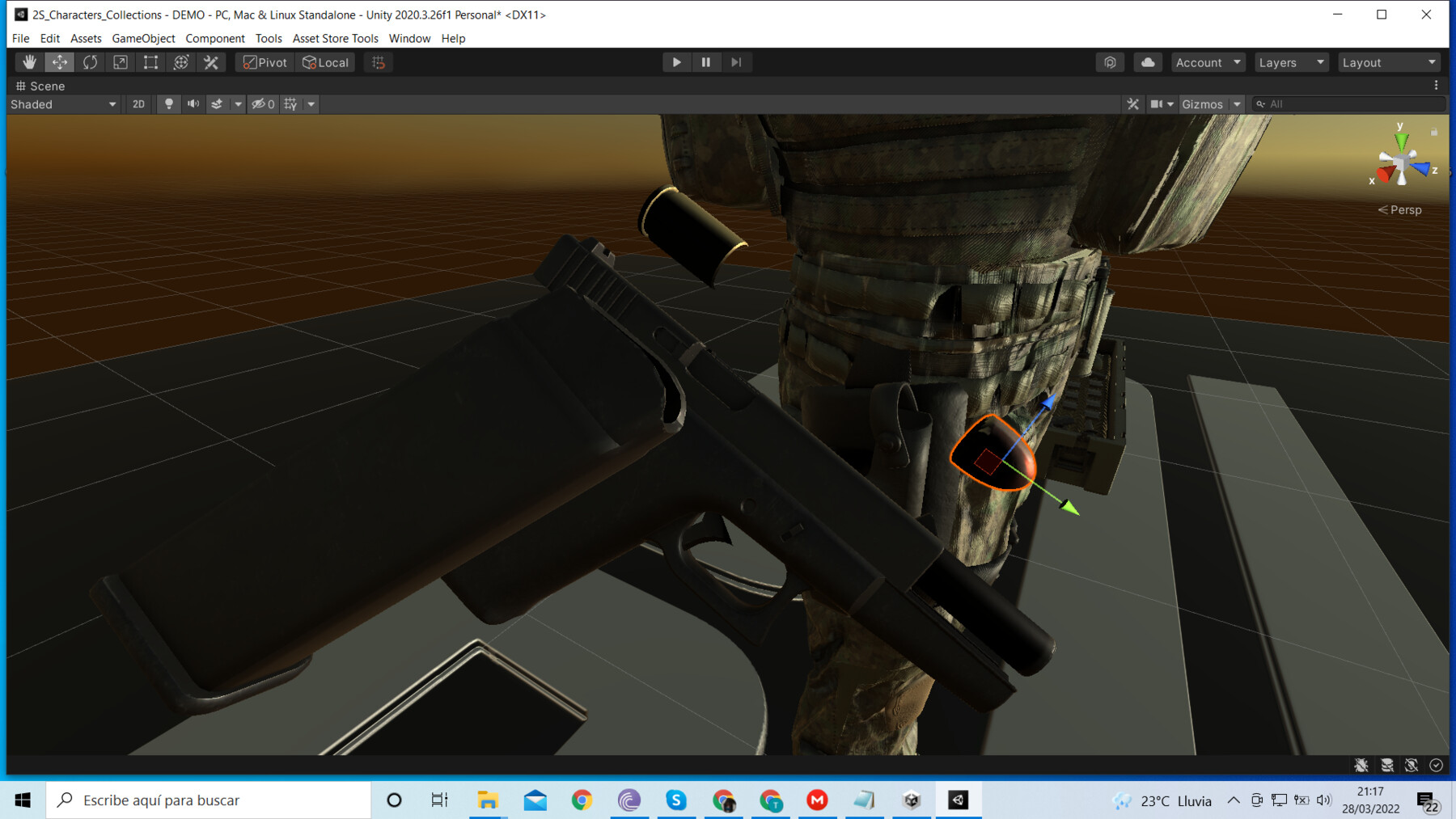Expand effects options dropdown arrow
This screenshot has height=819, width=1456.
[238, 104]
